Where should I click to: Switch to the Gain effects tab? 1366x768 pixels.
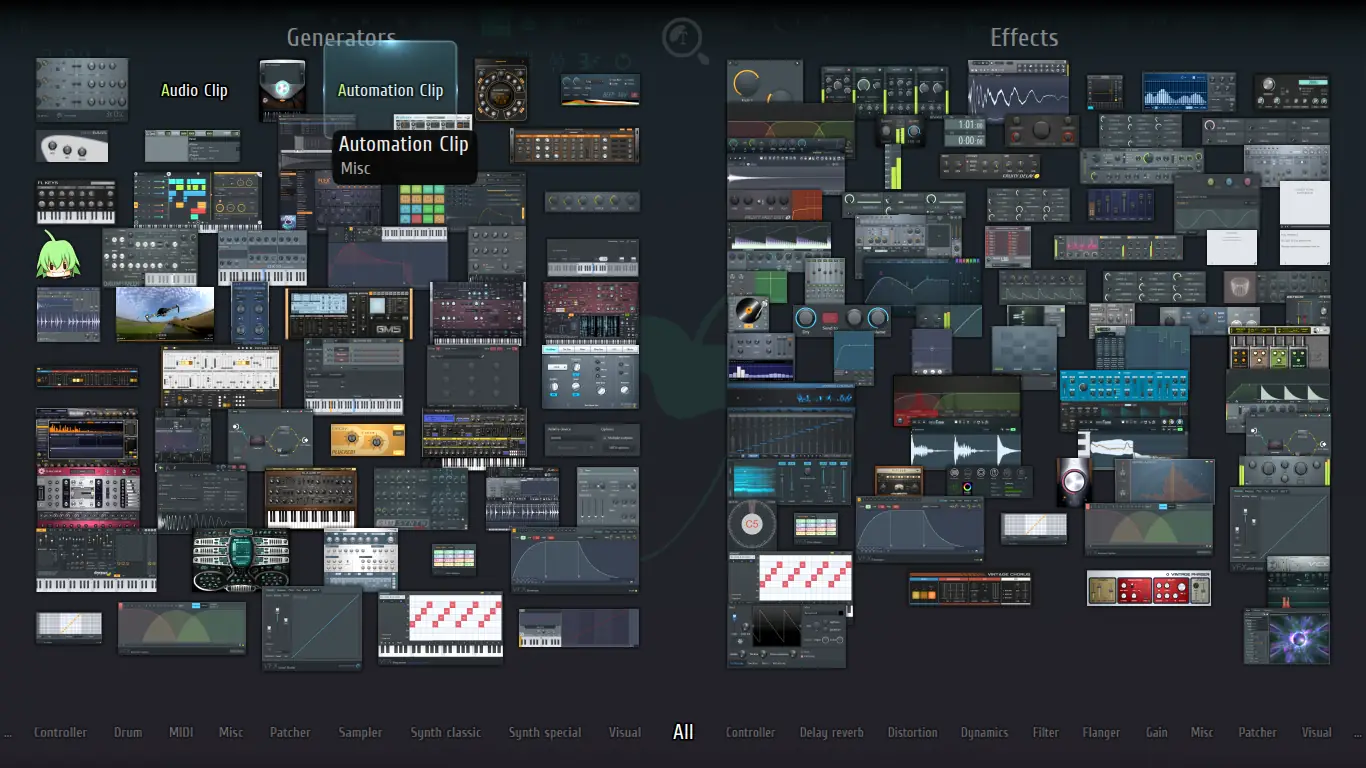[x=1157, y=732]
